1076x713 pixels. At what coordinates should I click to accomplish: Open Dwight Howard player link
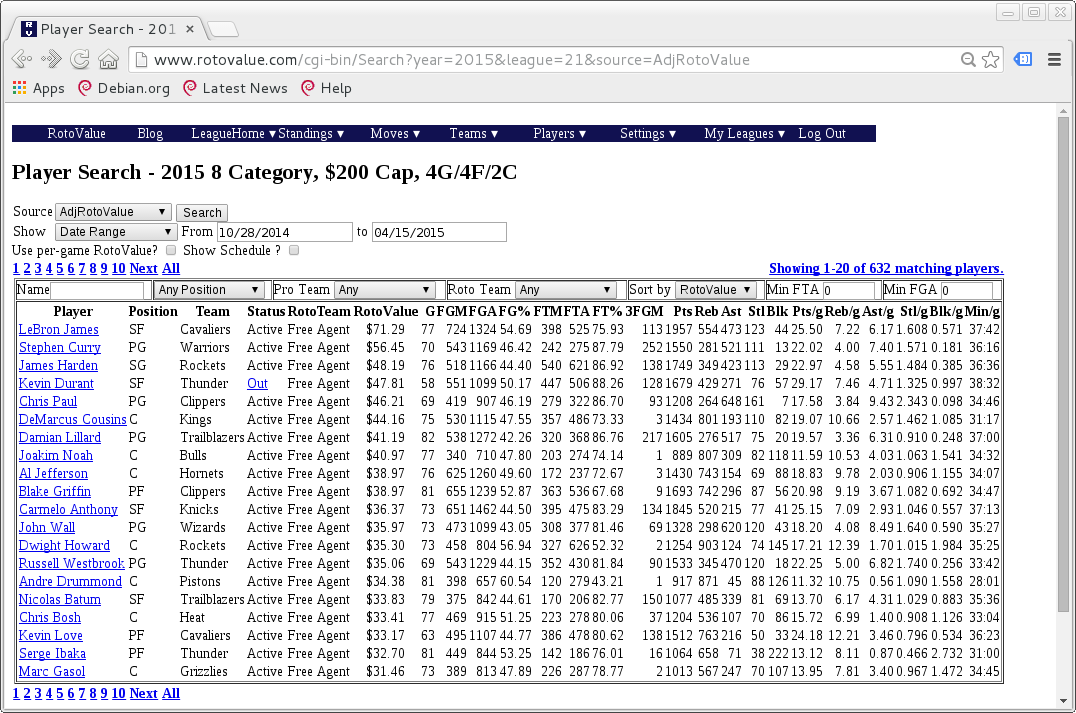tap(65, 545)
